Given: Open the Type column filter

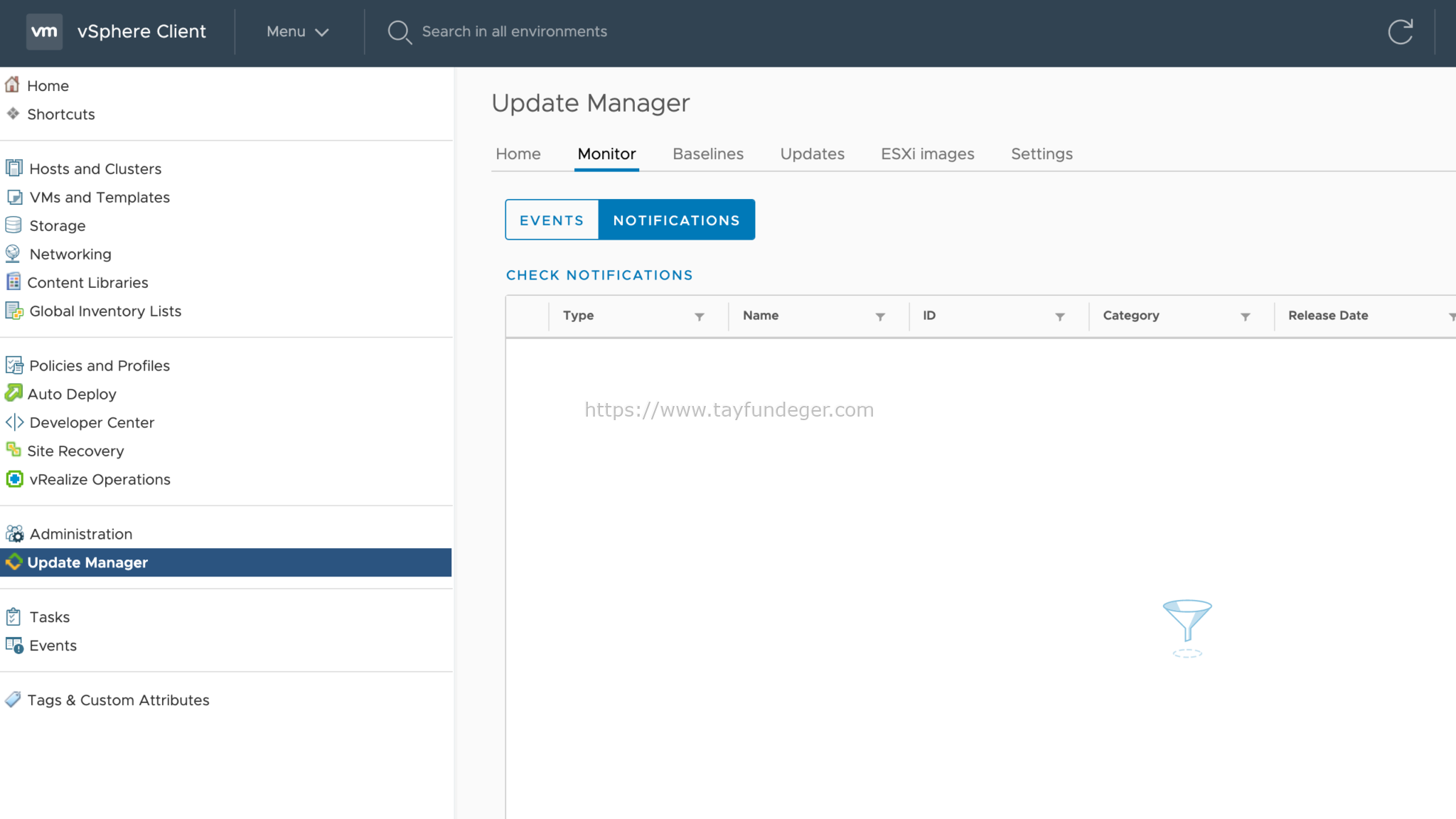Looking at the screenshot, I should 700,316.
